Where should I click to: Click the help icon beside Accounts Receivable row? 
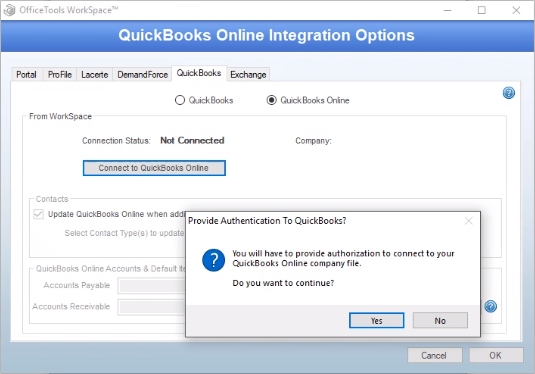[x=491, y=306]
